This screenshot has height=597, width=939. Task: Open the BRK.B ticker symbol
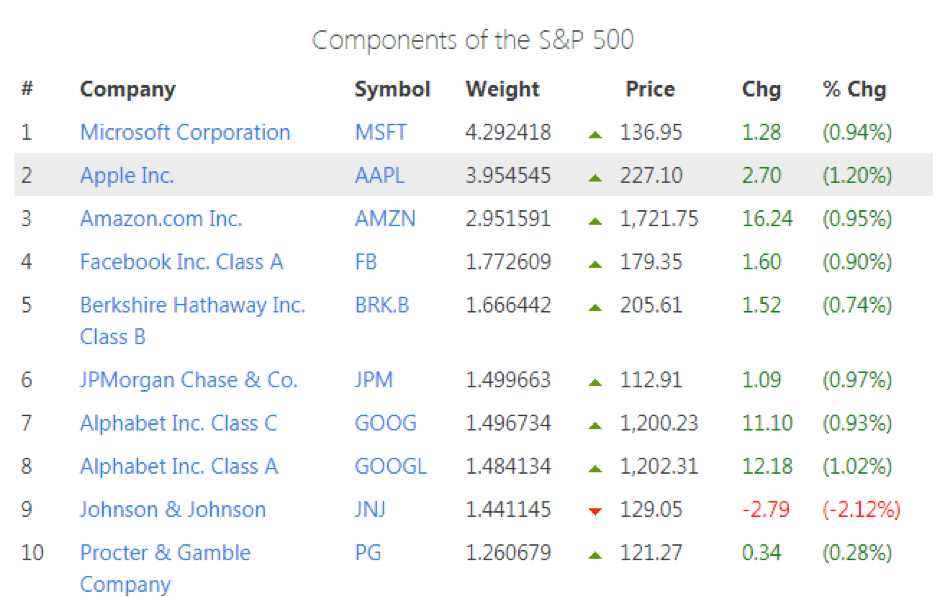(x=382, y=304)
